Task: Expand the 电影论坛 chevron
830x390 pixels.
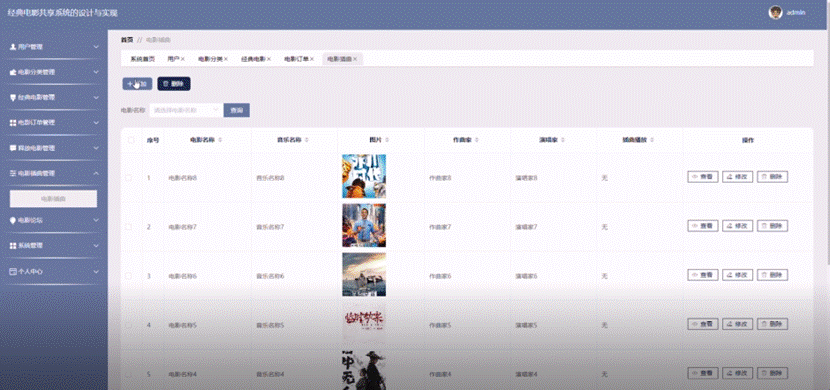Action: [96, 220]
